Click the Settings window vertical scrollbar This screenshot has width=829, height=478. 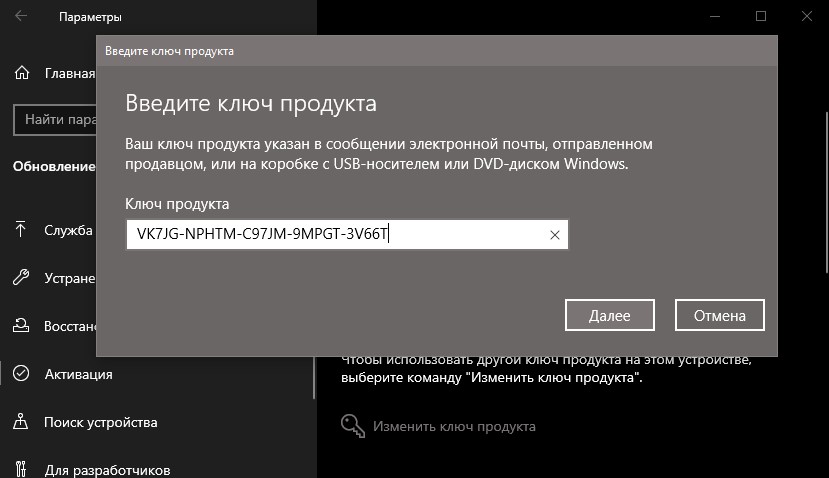[827, 193]
